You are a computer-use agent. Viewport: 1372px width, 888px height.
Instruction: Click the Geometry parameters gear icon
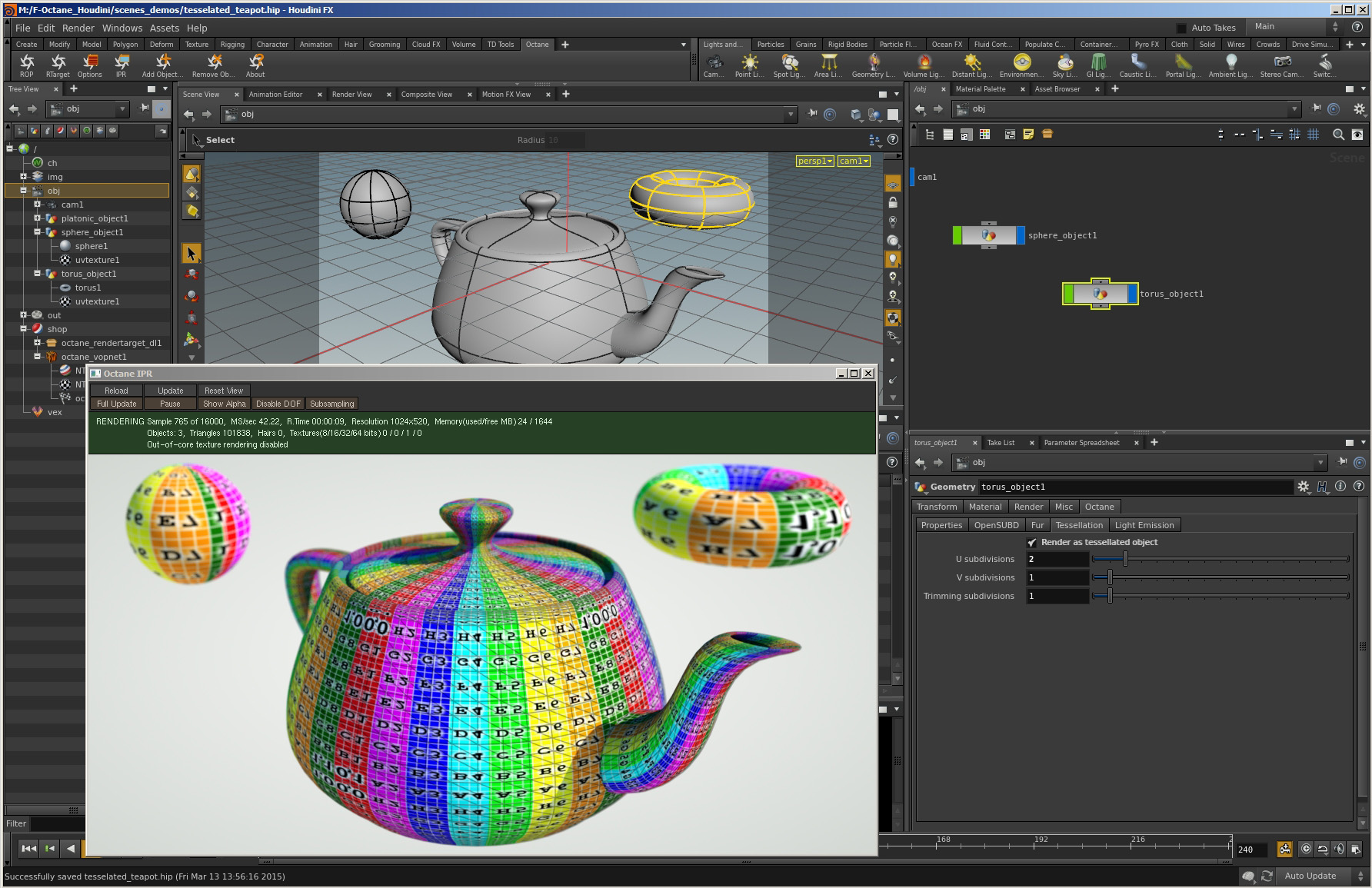point(1303,487)
